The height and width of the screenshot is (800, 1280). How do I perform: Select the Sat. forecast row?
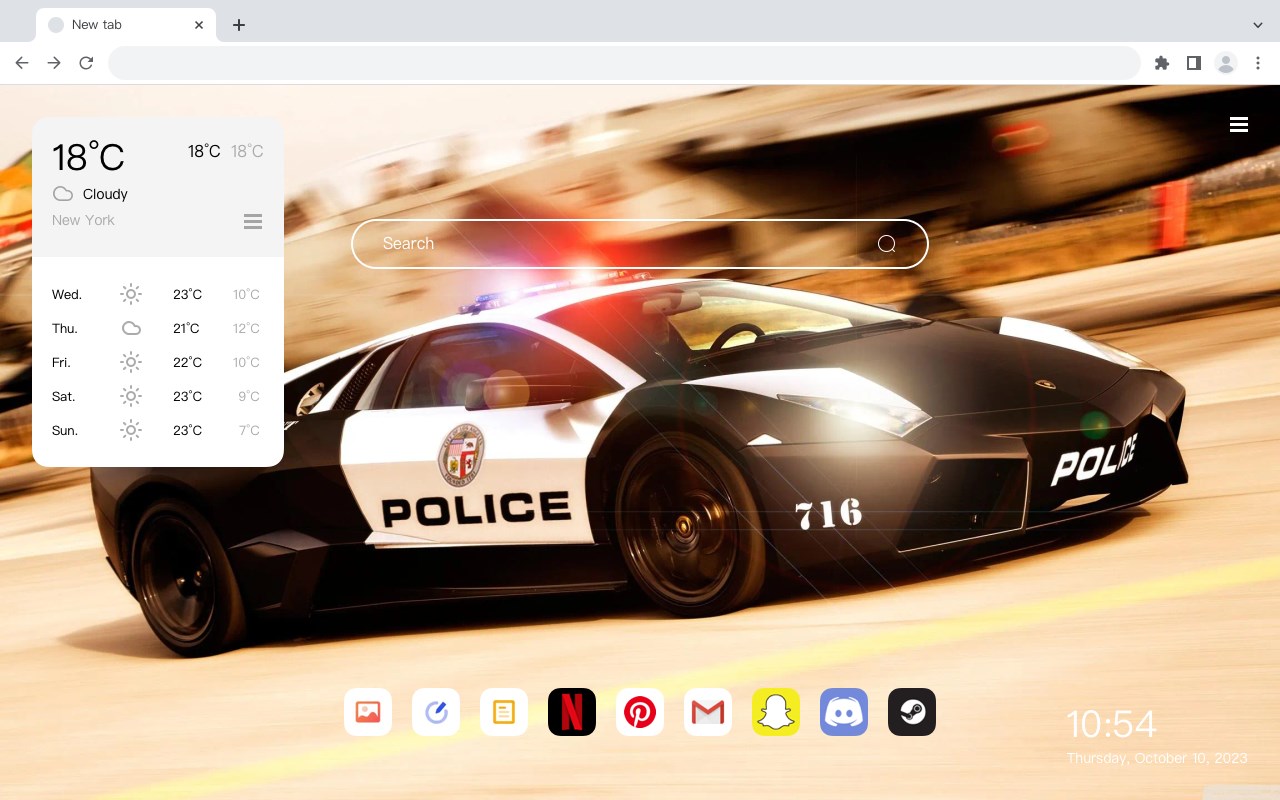point(158,396)
